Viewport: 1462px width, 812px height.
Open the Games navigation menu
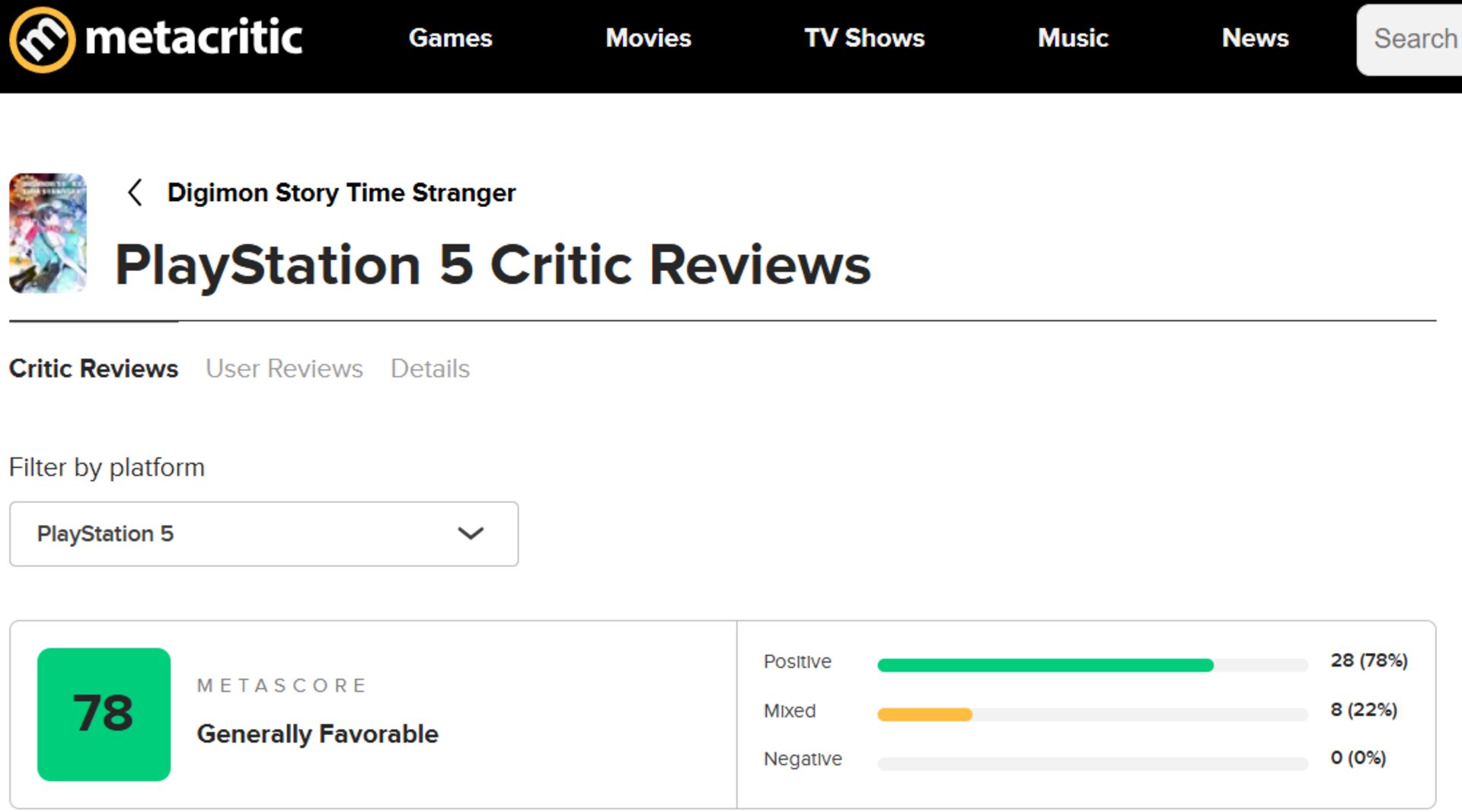click(x=450, y=38)
